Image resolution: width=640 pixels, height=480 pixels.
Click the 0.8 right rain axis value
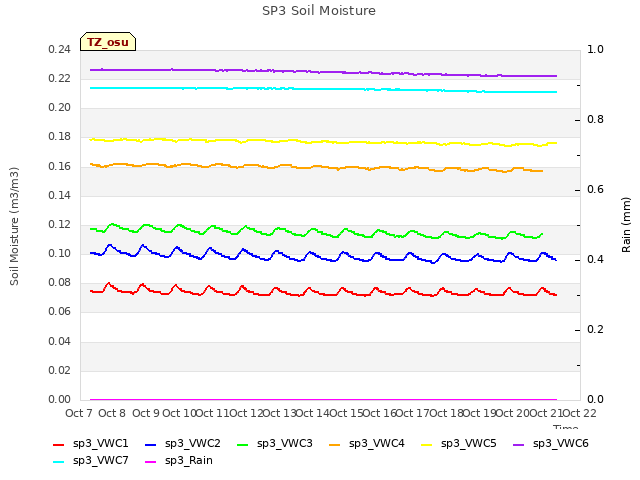596,120
